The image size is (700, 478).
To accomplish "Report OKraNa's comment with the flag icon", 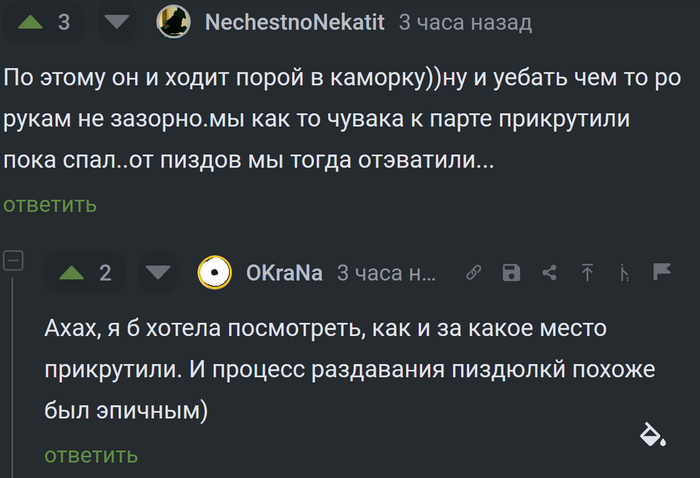I will (662, 271).
